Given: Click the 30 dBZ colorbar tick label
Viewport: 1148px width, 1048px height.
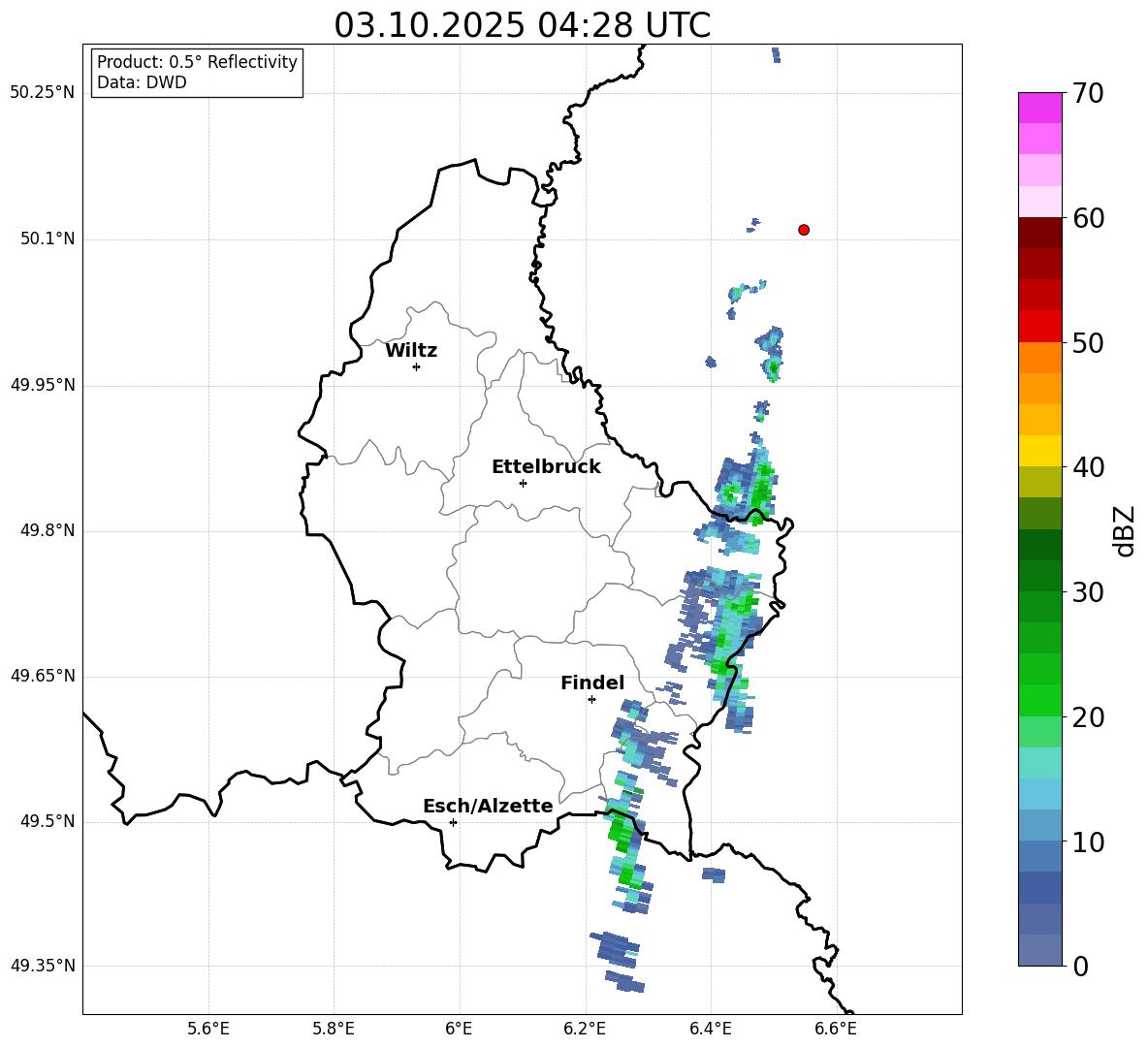Looking at the screenshot, I should pos(1088,592).
